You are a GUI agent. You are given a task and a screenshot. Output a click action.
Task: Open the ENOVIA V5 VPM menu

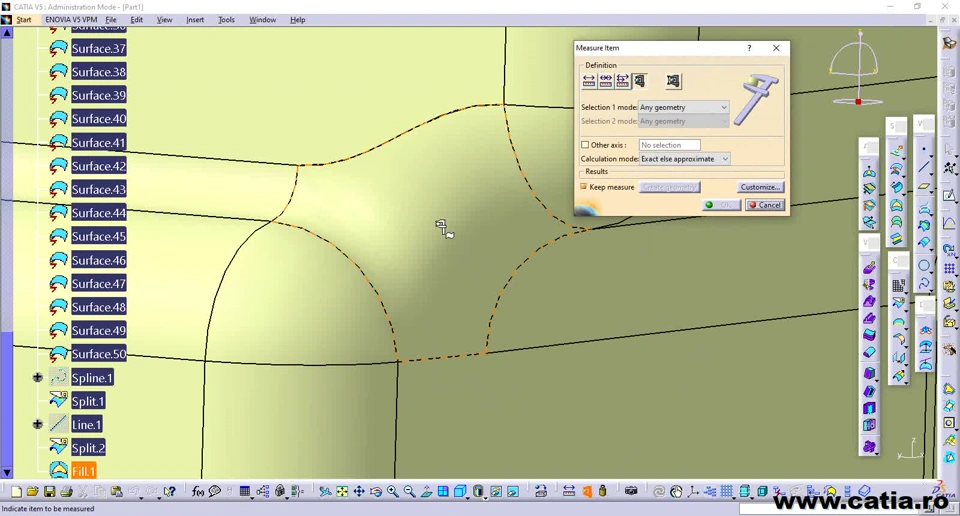pos(71,20)
